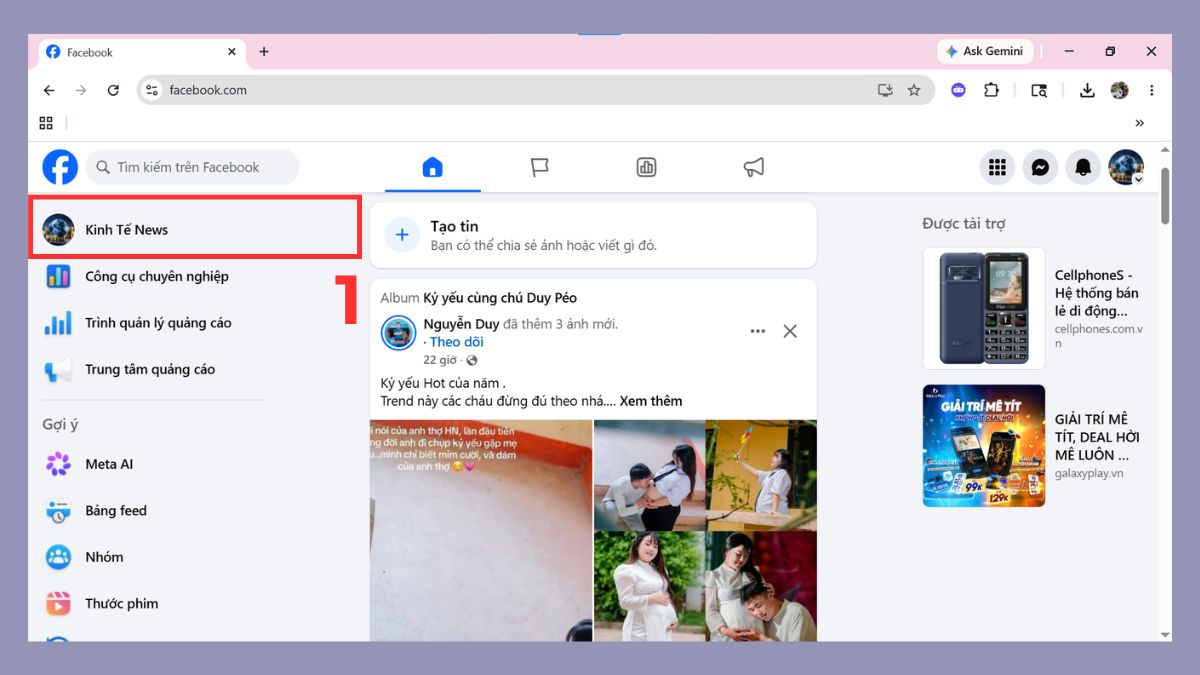This screenshot has width=1200, height=675.
Task: Reload the Facebook page
Action: 113,90
